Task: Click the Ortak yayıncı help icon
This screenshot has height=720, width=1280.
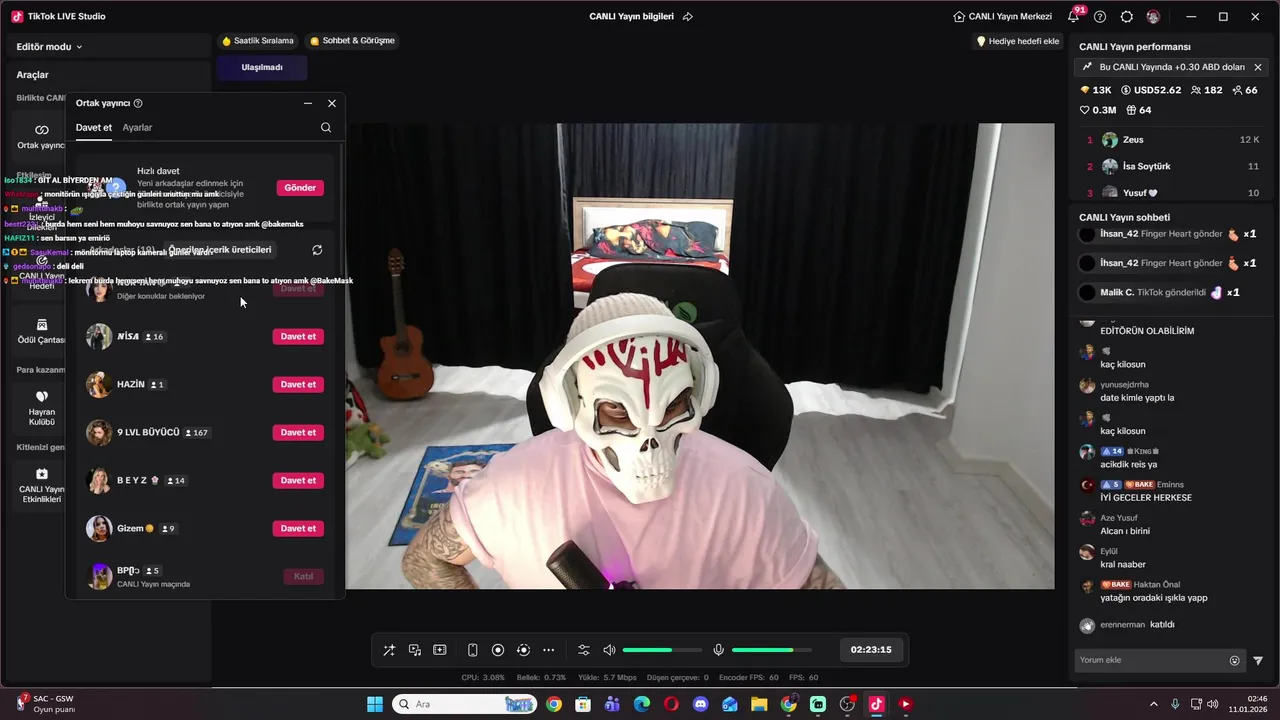Action: 138,103
